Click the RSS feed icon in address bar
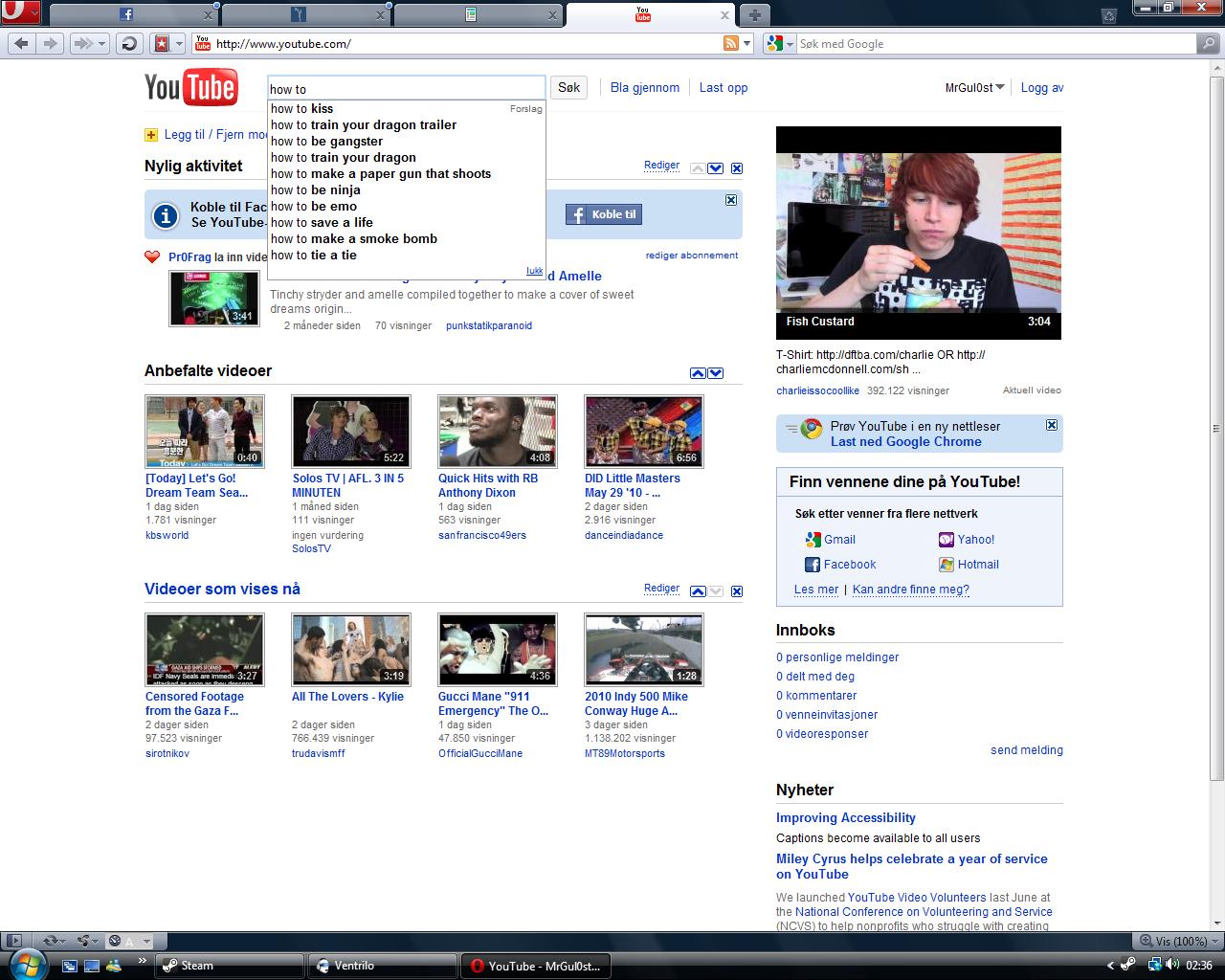Viewport: 1225px width, 980px height. point(730,43)
